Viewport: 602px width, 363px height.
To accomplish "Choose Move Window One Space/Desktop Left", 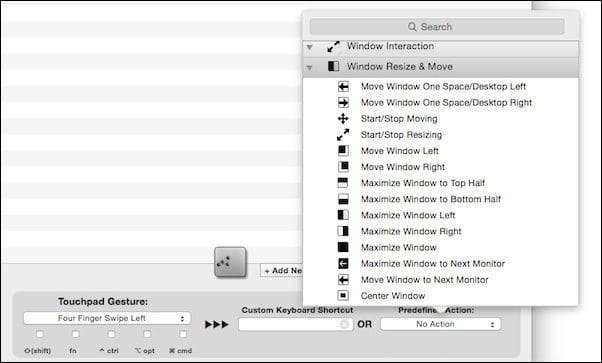I will click(443, 86).
